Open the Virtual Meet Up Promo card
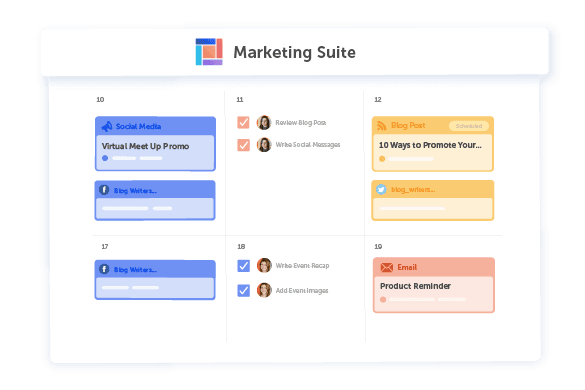The image size is (585, 390). 155,144
